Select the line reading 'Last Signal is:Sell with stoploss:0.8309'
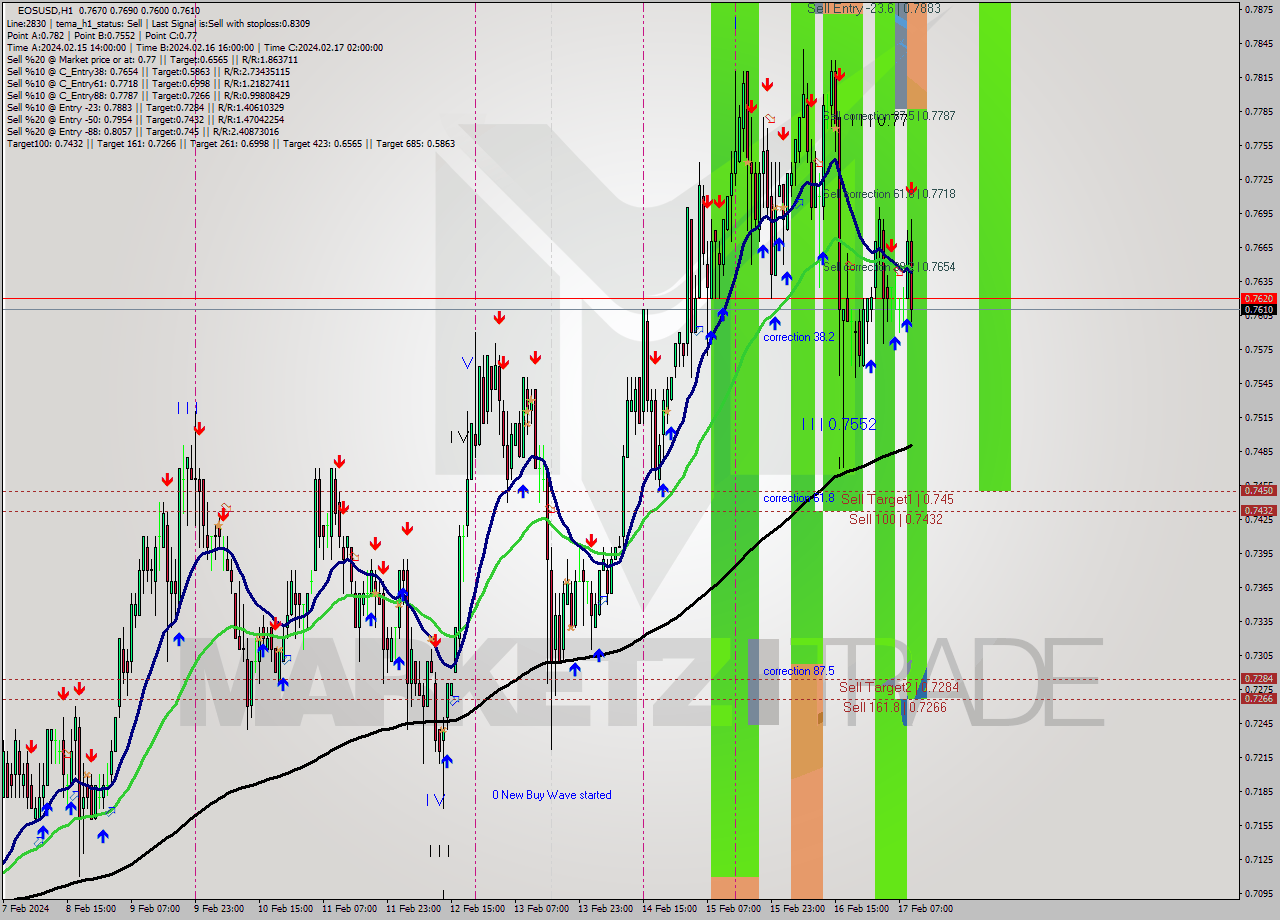The image size is (1280, 920). (x=229, y=23)
